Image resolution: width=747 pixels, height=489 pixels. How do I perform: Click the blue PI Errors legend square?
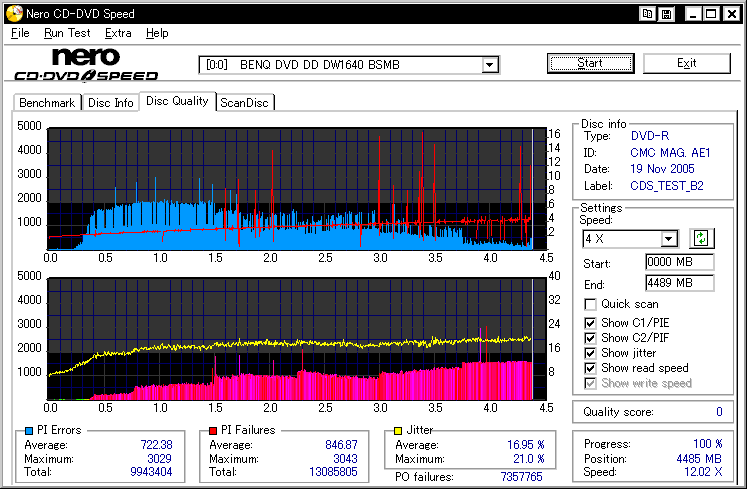click(x=27, y=431)
